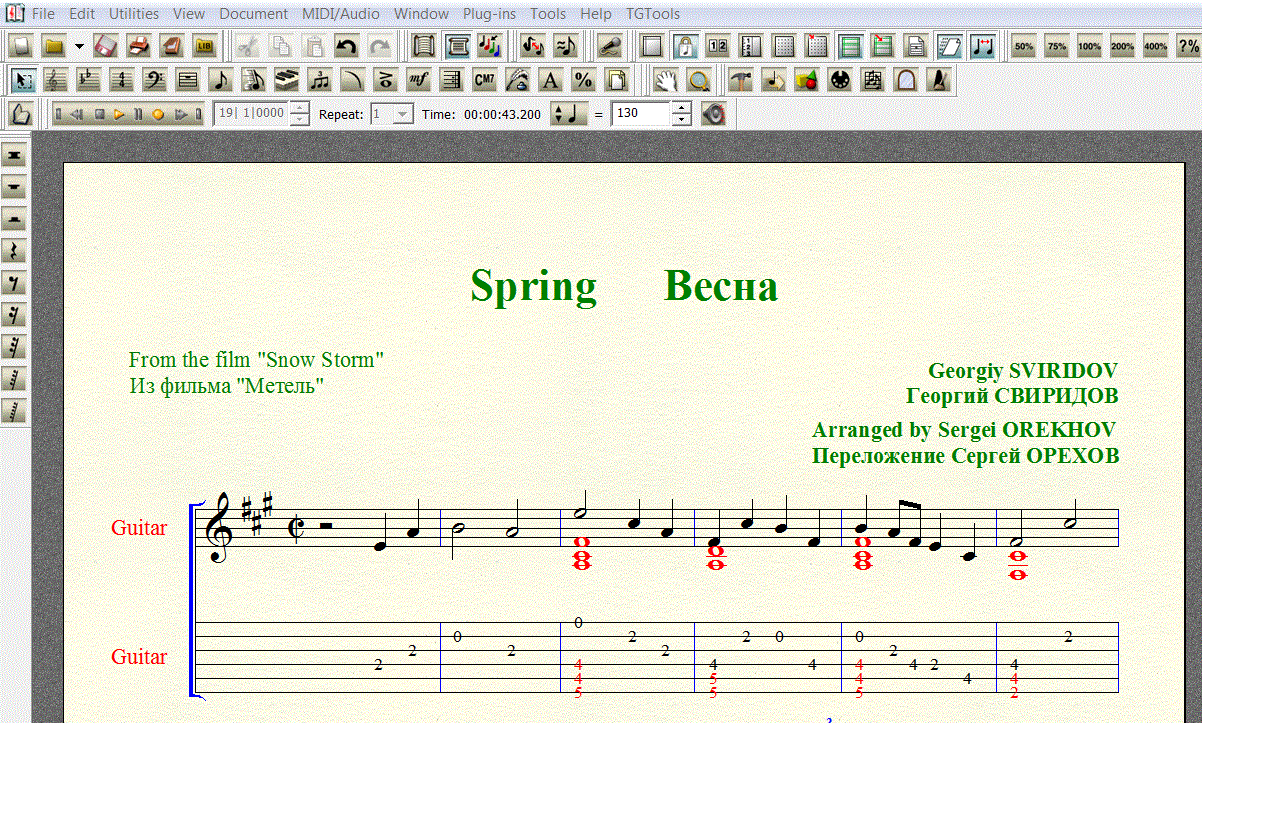Image resolution: width=1274 pixels, height=817 pixels.
Task: Select the Time Signature tool
Action: [123, 80]
